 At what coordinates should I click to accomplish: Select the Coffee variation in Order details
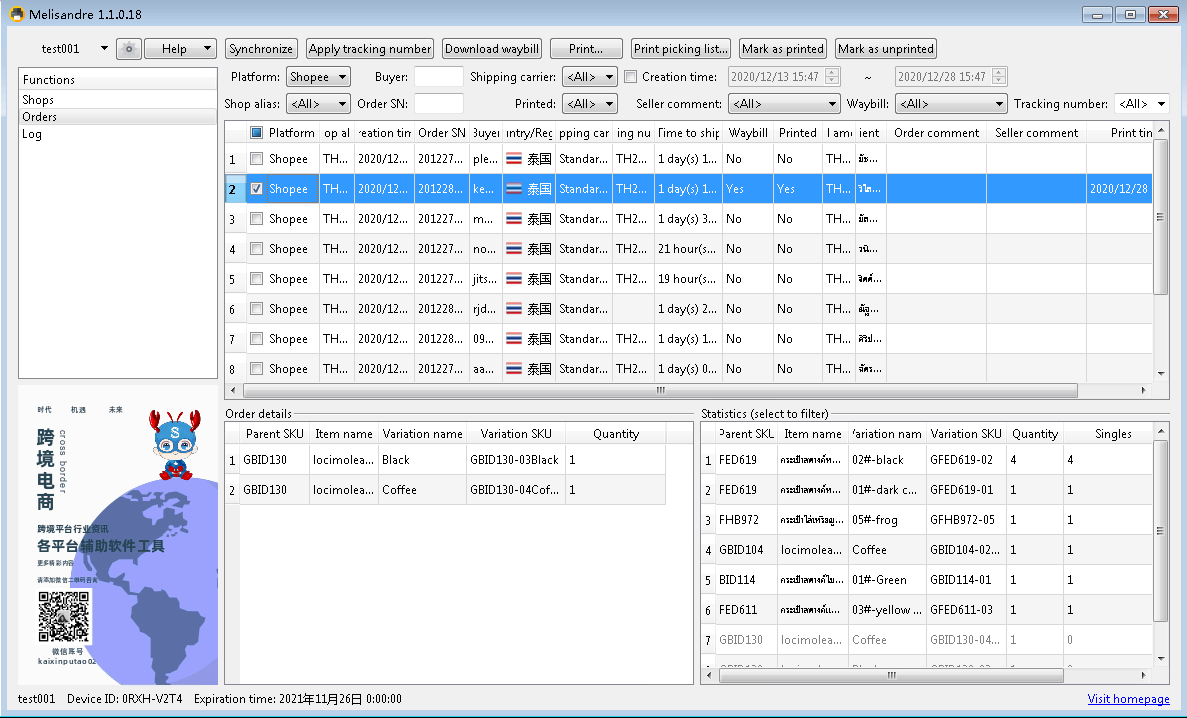[x=422, y=490]
